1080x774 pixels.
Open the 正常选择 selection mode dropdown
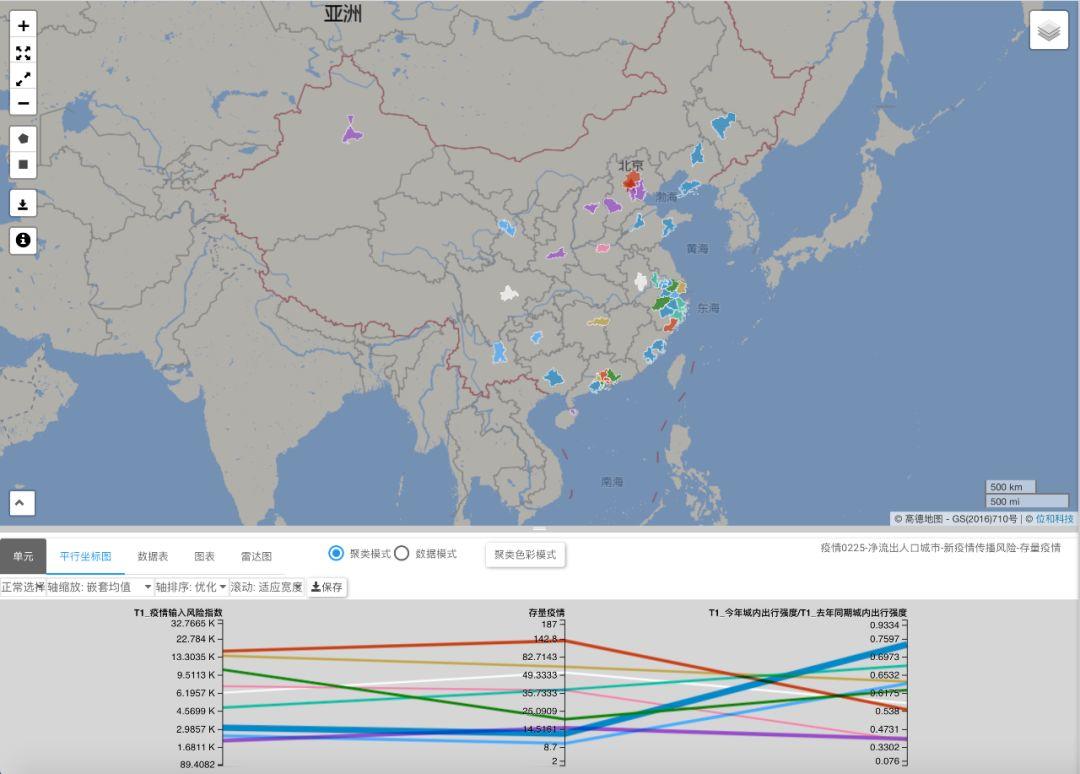[x=23, y=587]
